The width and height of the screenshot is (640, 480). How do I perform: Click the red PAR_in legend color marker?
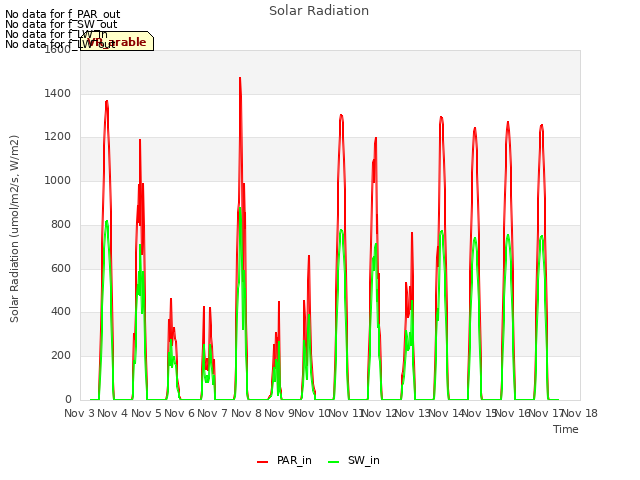[262, 462]
